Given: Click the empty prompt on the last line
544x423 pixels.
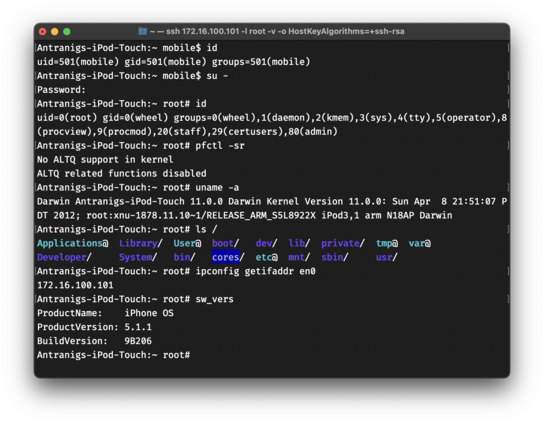Looking at the screenshot, I should click(113, 355).
